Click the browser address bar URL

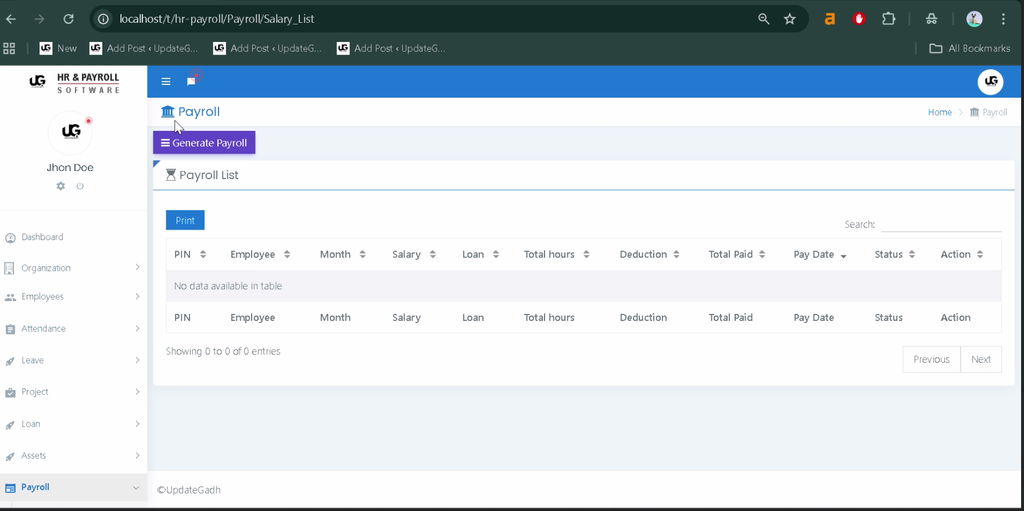[217, 19]
